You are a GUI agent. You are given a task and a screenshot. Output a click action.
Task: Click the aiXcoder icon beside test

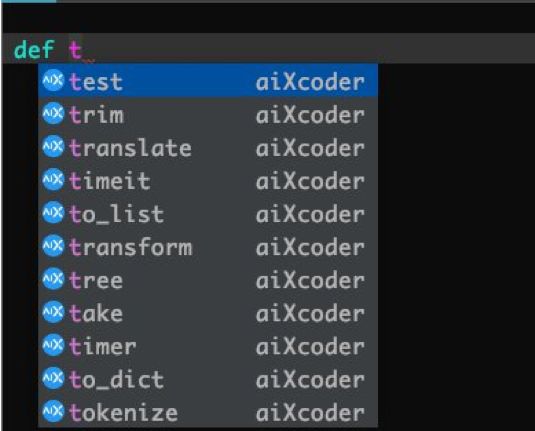(53, 81)
